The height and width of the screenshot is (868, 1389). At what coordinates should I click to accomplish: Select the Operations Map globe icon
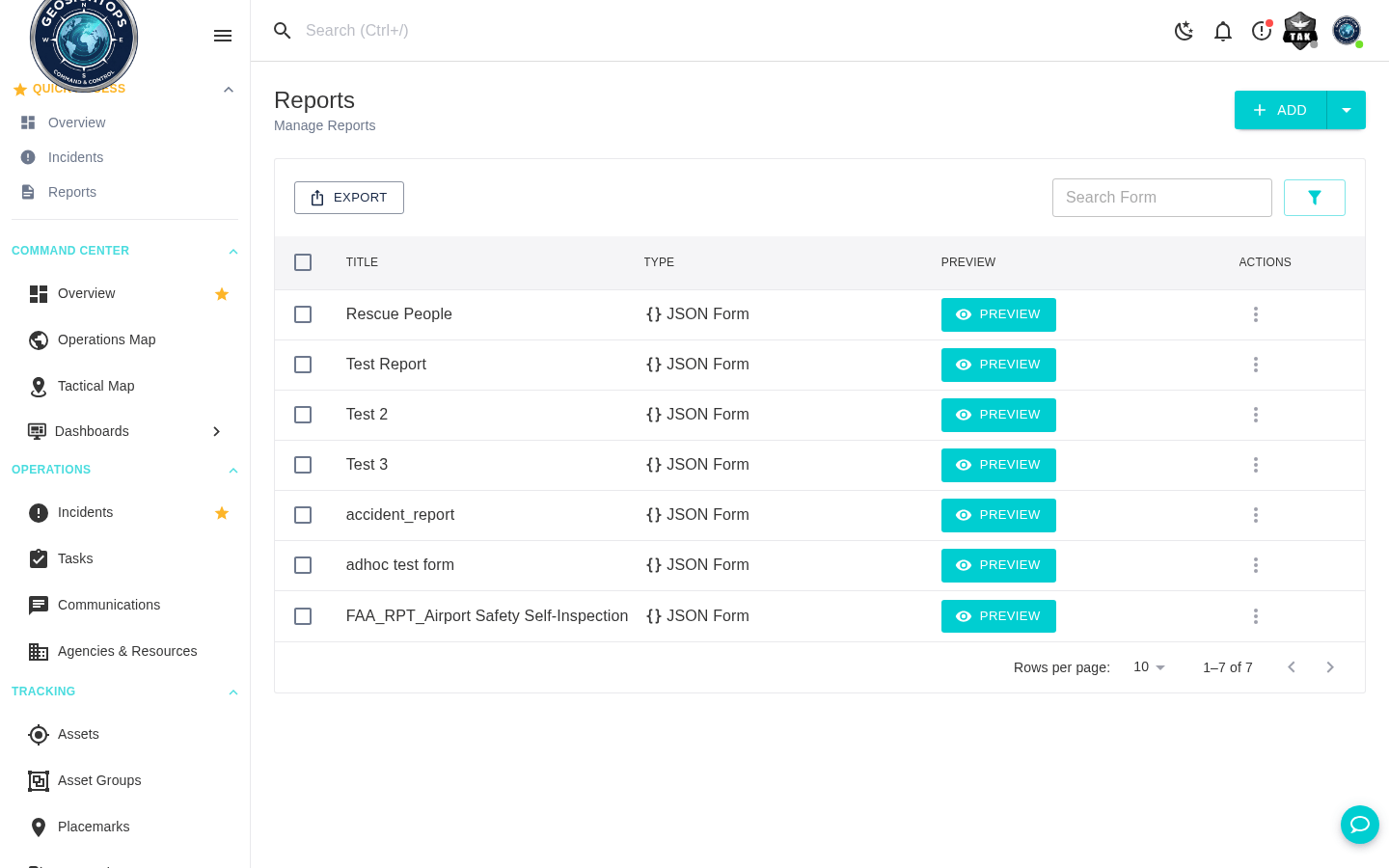39,339
